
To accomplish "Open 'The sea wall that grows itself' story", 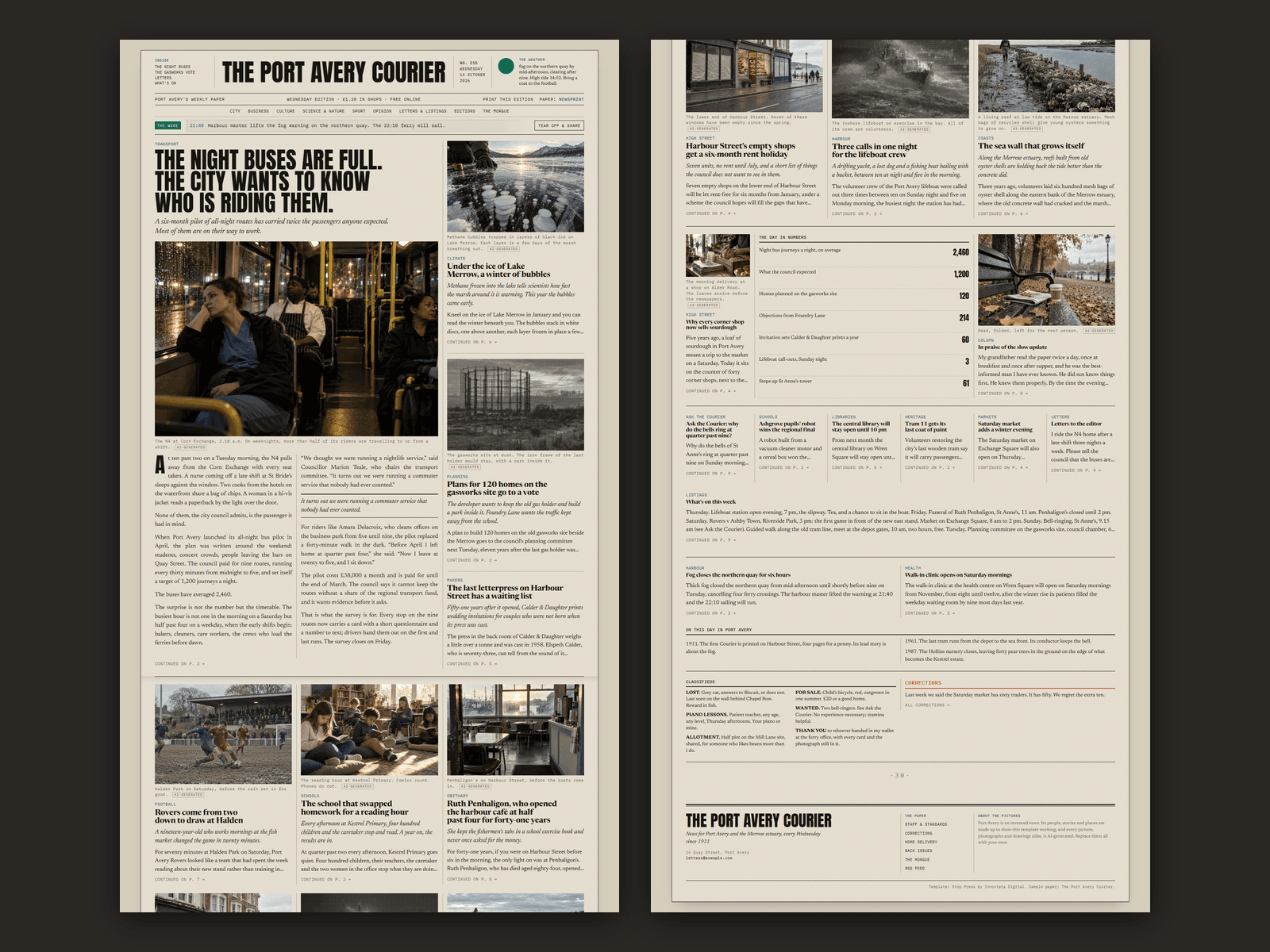I will pyautogui.click(x=1031, y=146).
